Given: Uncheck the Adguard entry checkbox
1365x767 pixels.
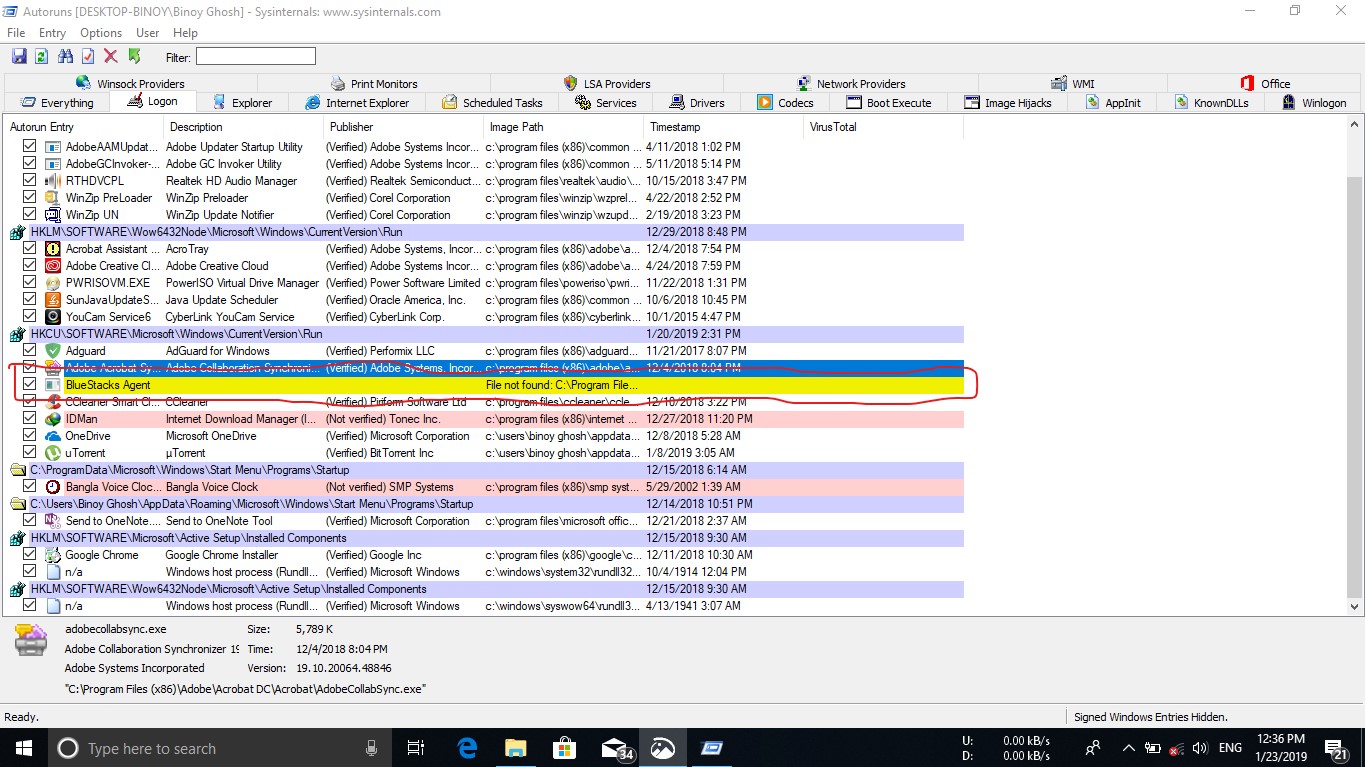Looking at the screenshot, I should (29, 351).
